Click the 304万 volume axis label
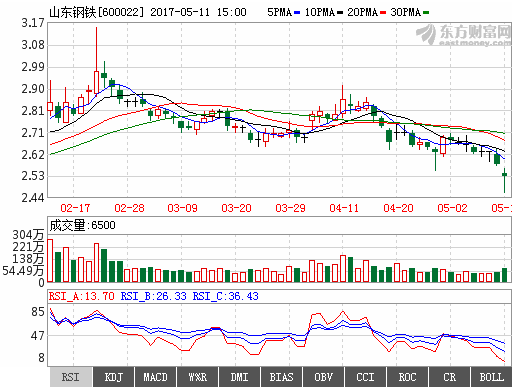 28,235
